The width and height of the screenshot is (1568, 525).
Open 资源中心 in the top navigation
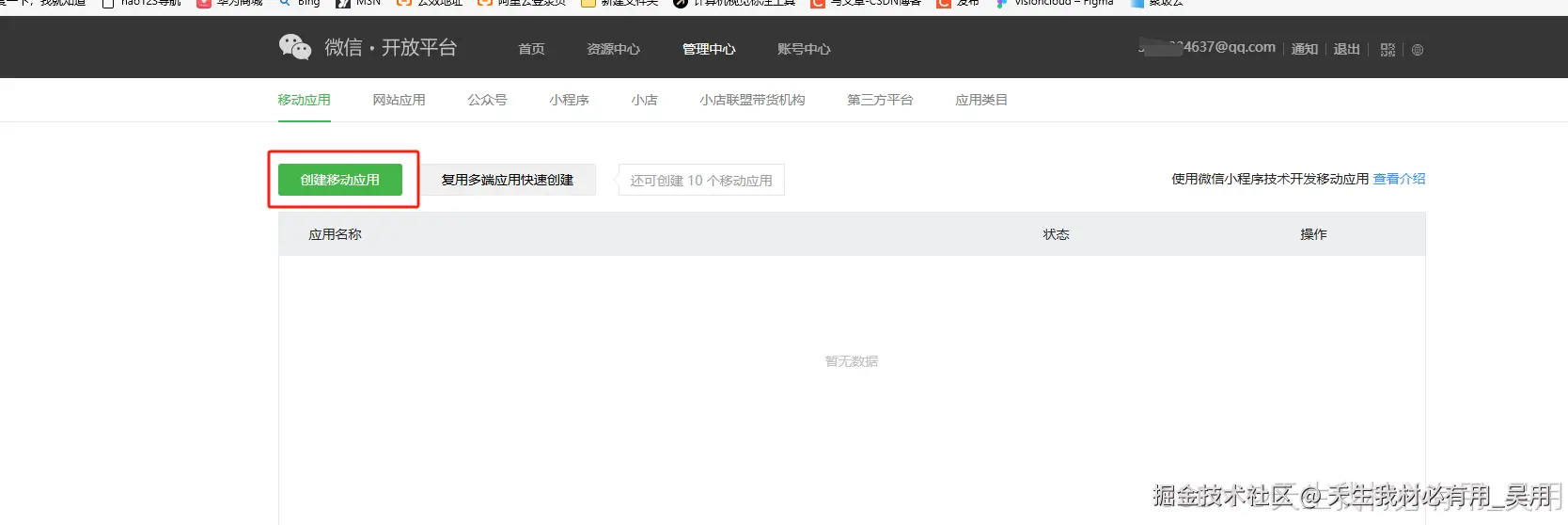(613, 49)
